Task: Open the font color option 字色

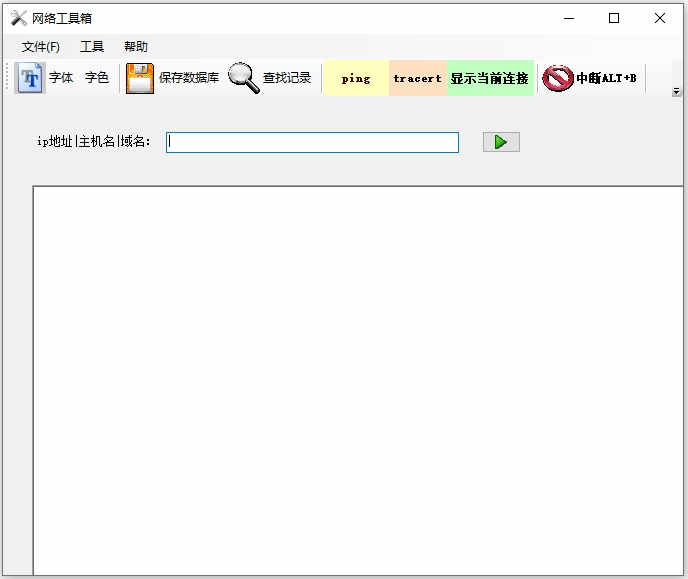Action: [x=97, y=78]
